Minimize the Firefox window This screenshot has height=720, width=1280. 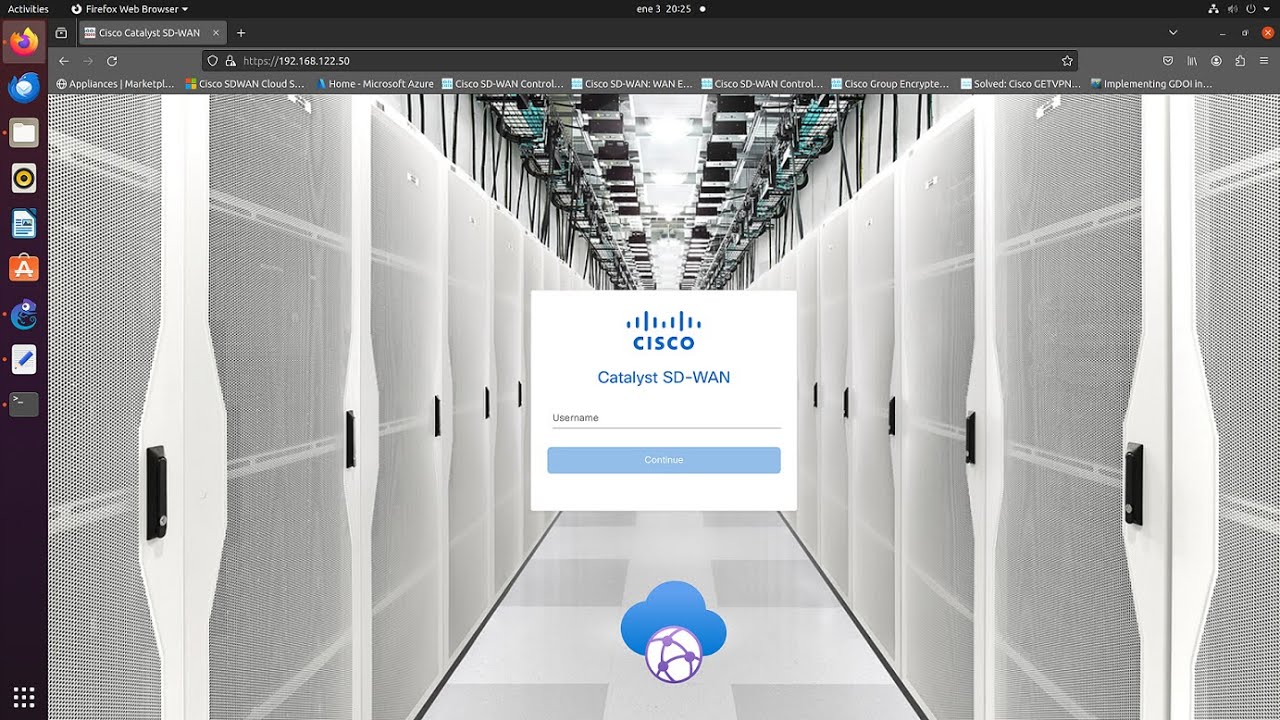click(1222, 33)
